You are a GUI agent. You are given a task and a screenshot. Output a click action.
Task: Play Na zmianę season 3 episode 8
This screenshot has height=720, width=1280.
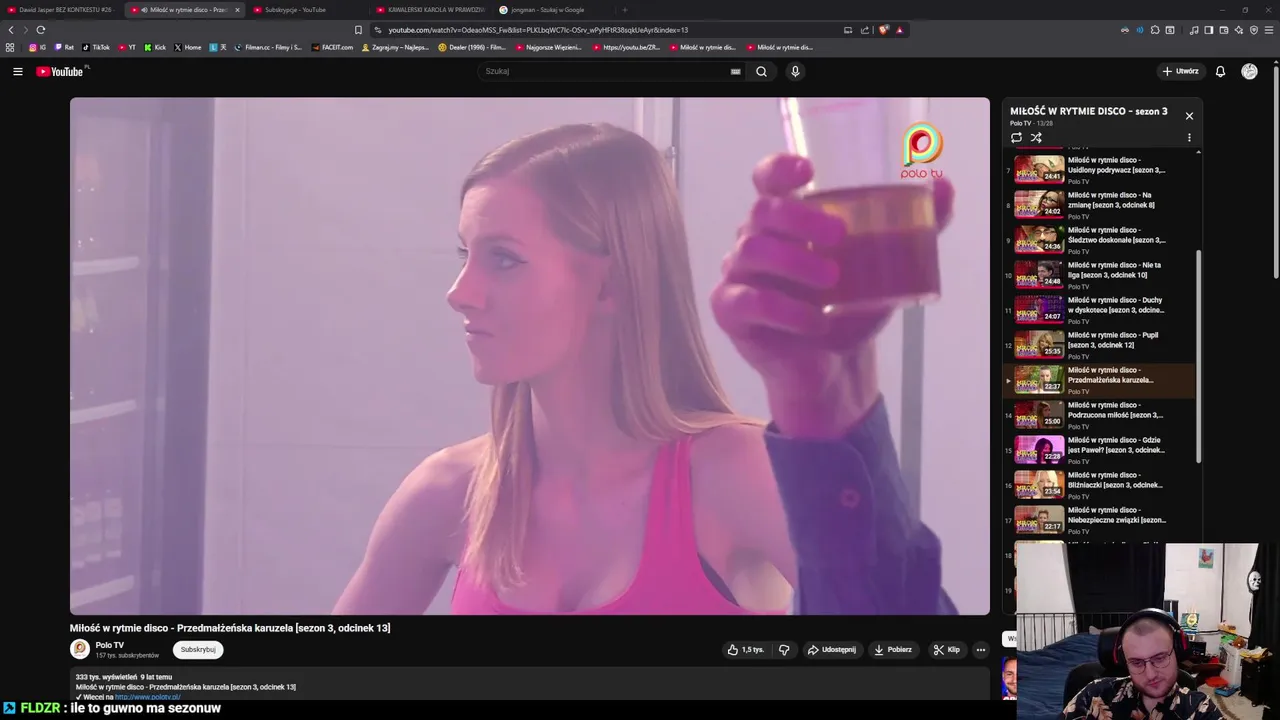(1100, 205)
